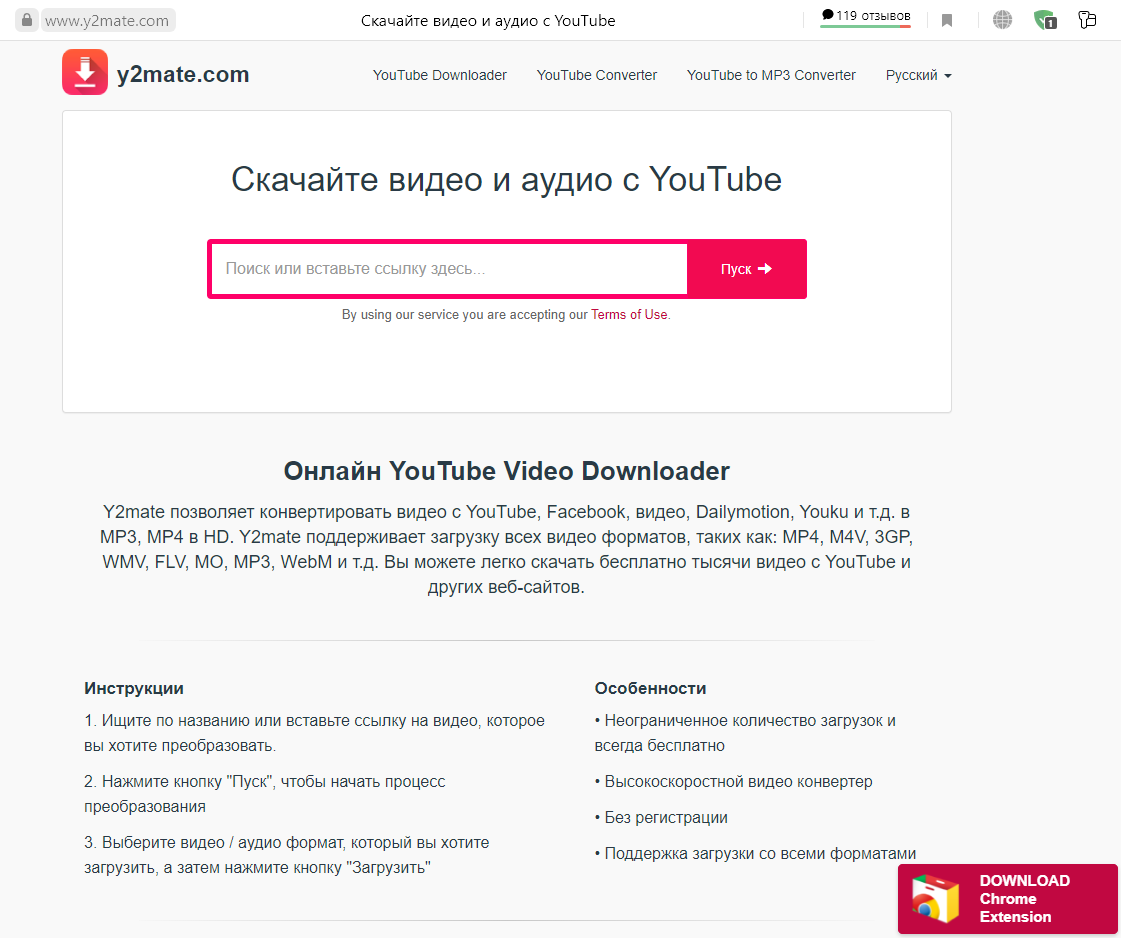
Task: Click the Chrome store icon in banner
Action: [x=934, y=898]
